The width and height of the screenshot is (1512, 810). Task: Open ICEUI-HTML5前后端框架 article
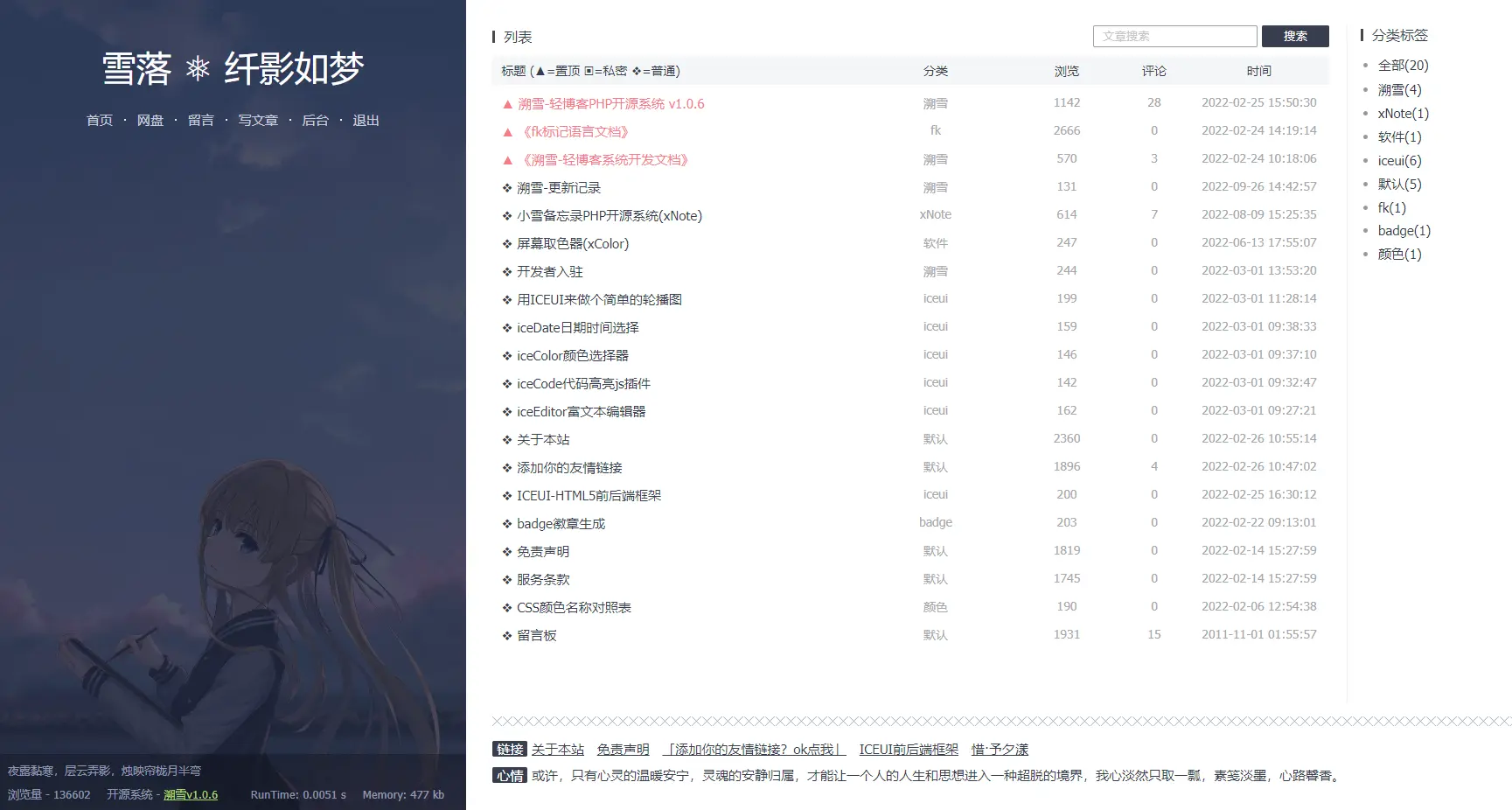[589, 496]
